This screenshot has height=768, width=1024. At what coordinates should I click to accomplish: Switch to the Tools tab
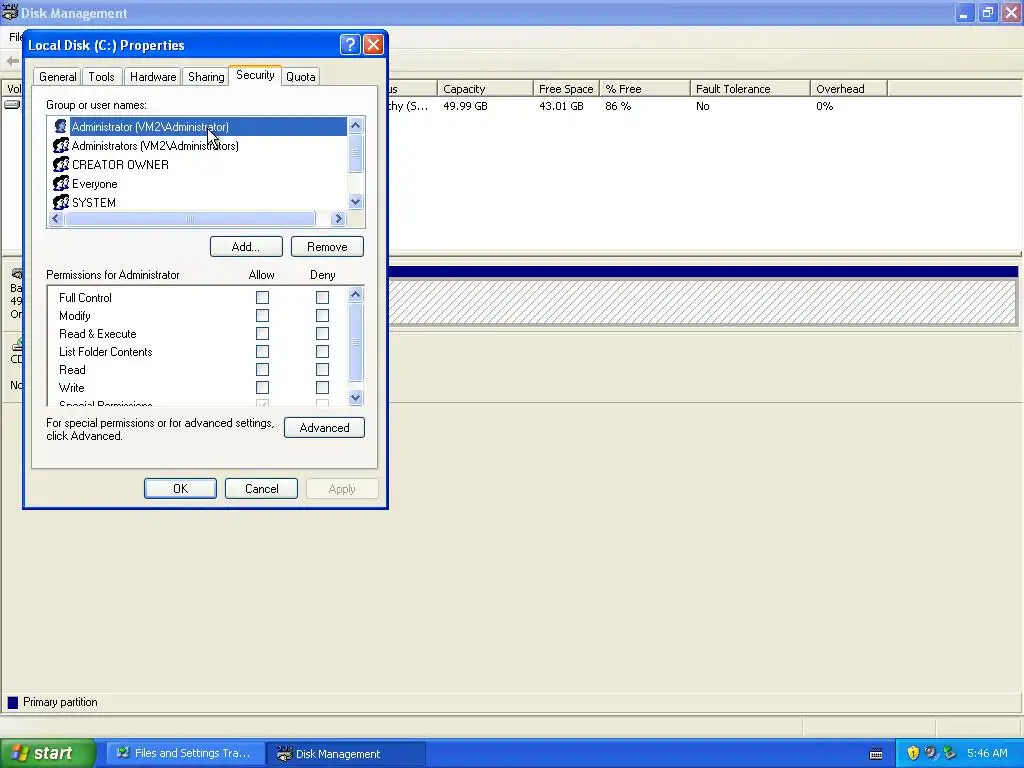click(x=101, y=77)
